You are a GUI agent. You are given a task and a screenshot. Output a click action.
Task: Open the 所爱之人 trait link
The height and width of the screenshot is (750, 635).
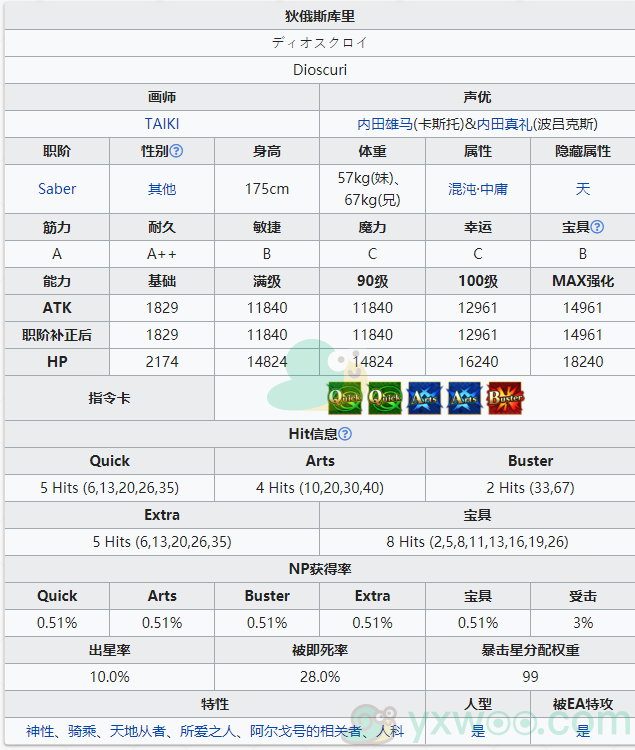208,731
